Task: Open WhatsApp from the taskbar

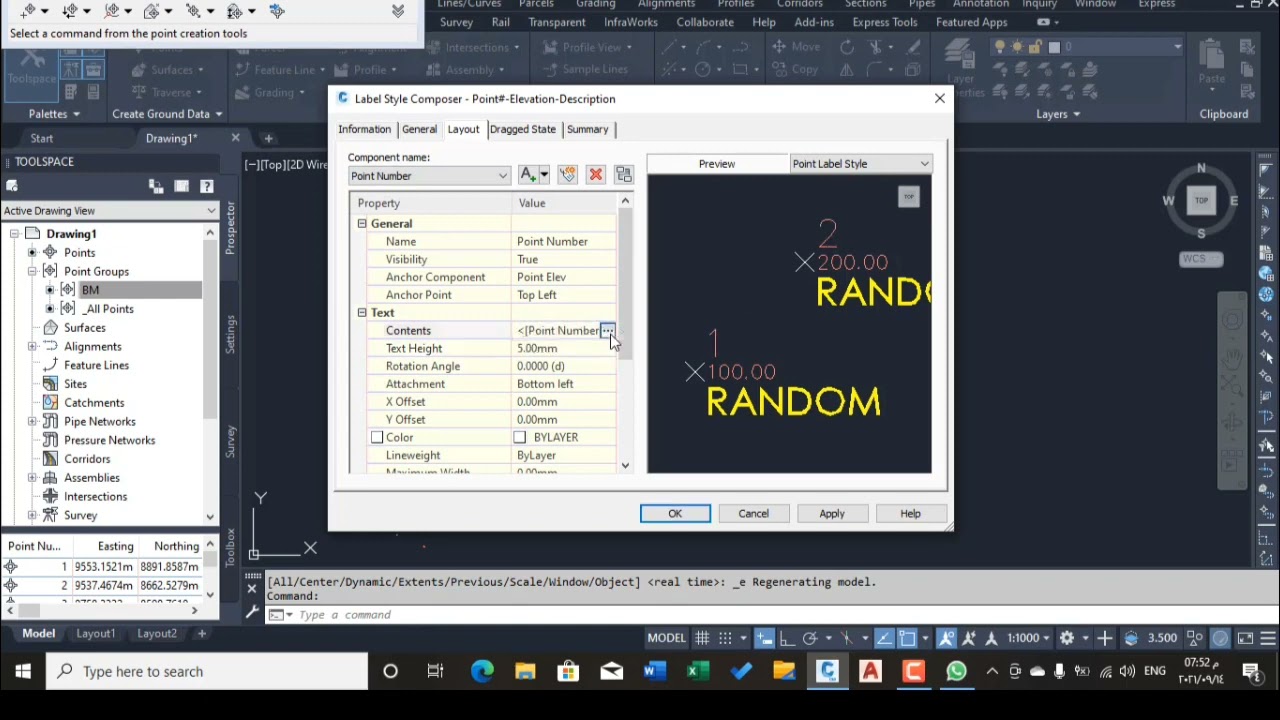Action: (x=956, y=672)
